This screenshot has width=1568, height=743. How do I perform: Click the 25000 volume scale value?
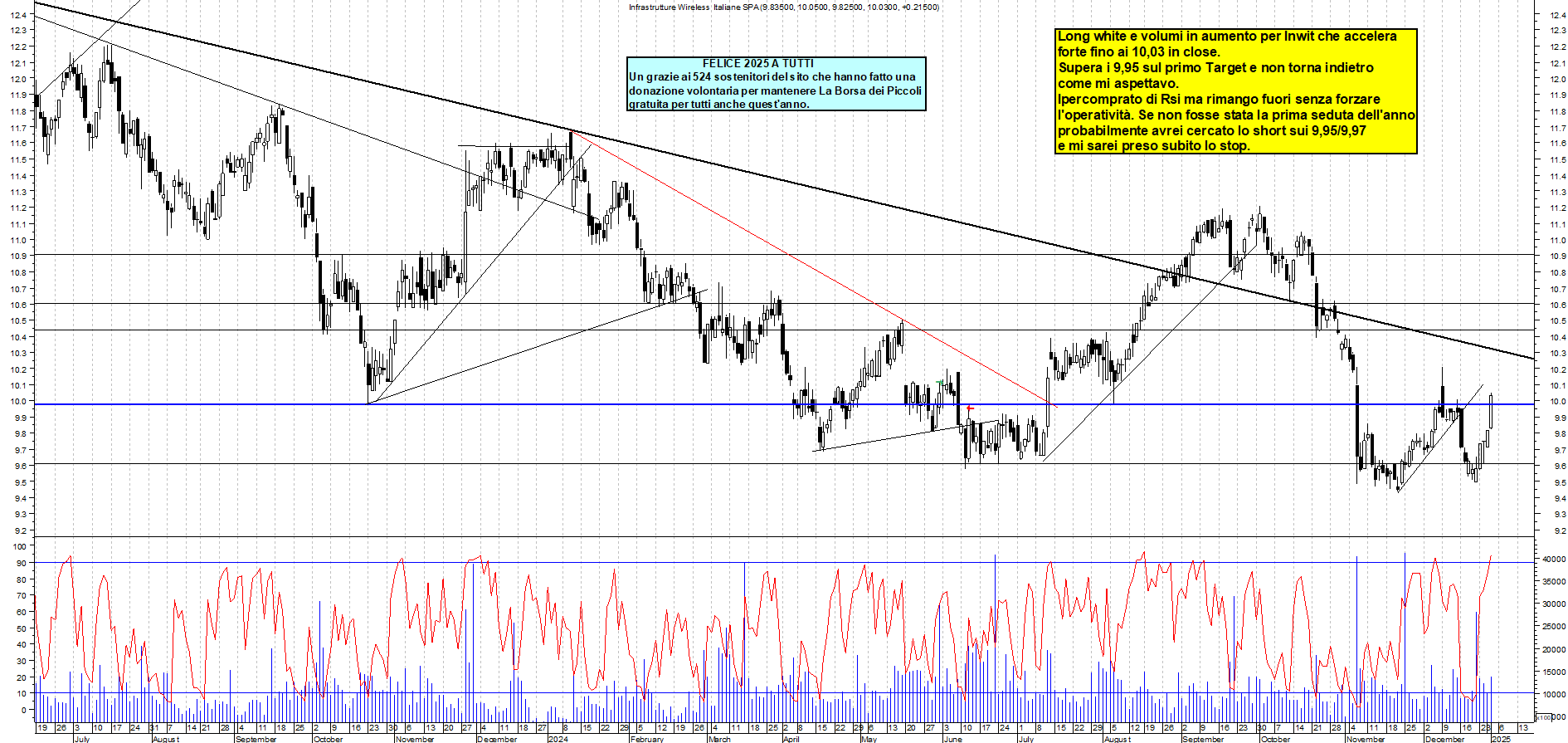[x=1554, y=626]
